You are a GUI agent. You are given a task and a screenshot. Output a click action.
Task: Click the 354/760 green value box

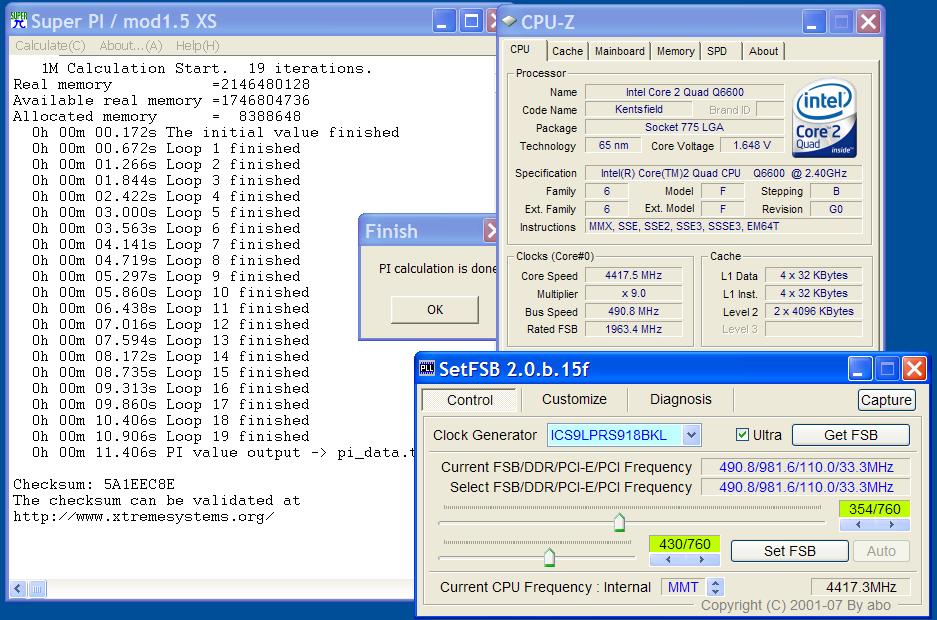point(874,509)
